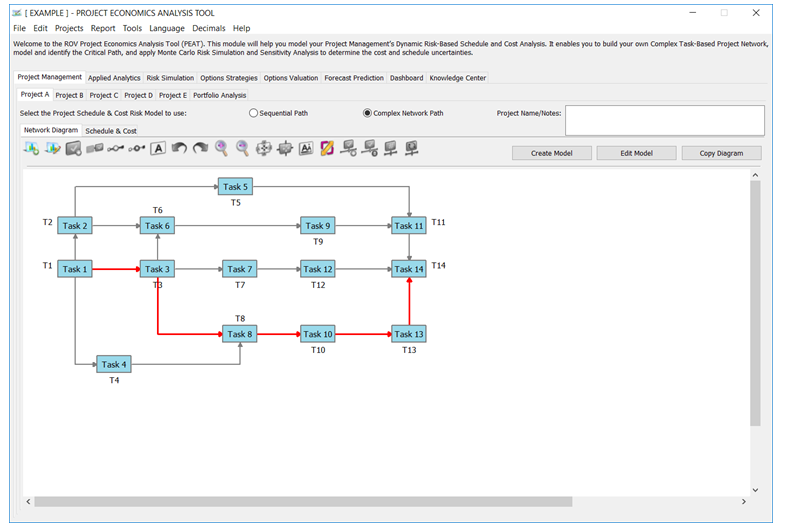Click the scroll-down arrow of the diagram
This screenshot has height=530, width=785.
[755, 490]
